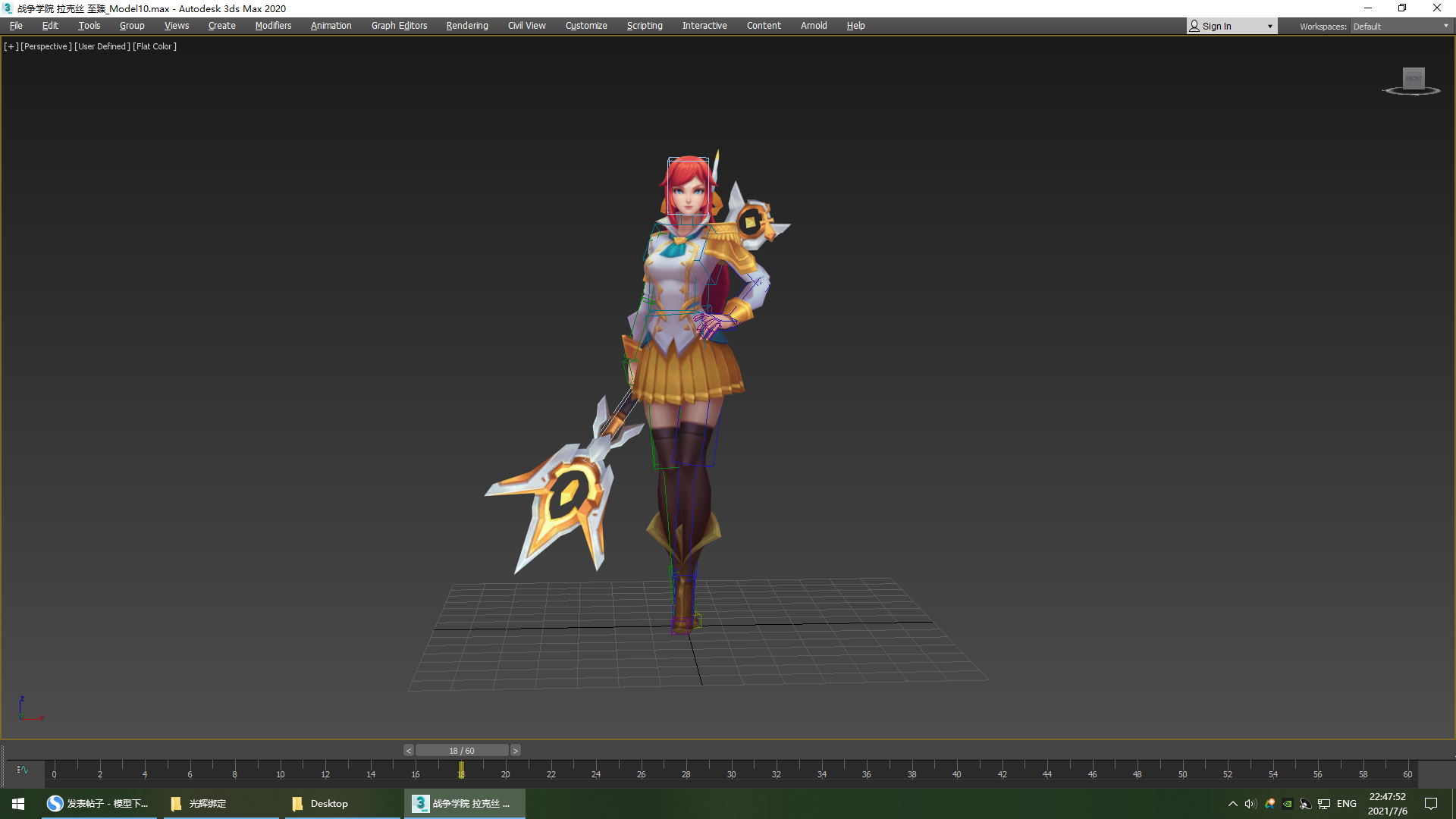
Task: Click the [Flat Color] shading label
Action: pos(155,46)
